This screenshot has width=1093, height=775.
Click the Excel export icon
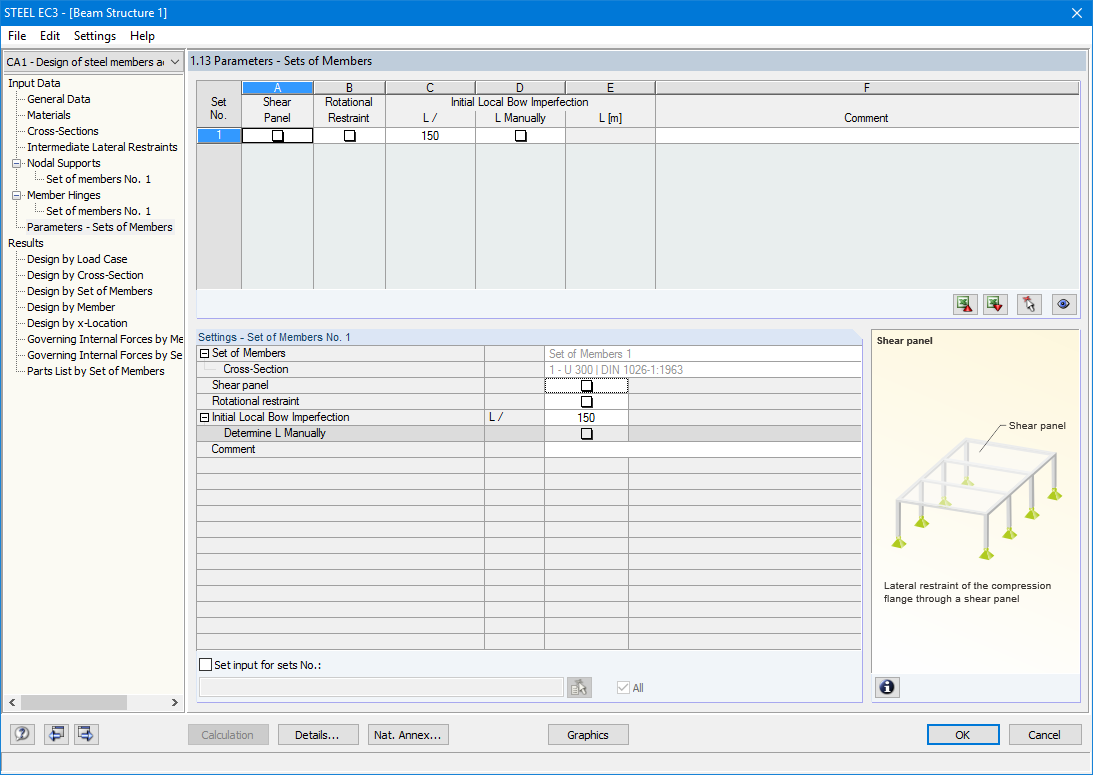click(965, 305)
